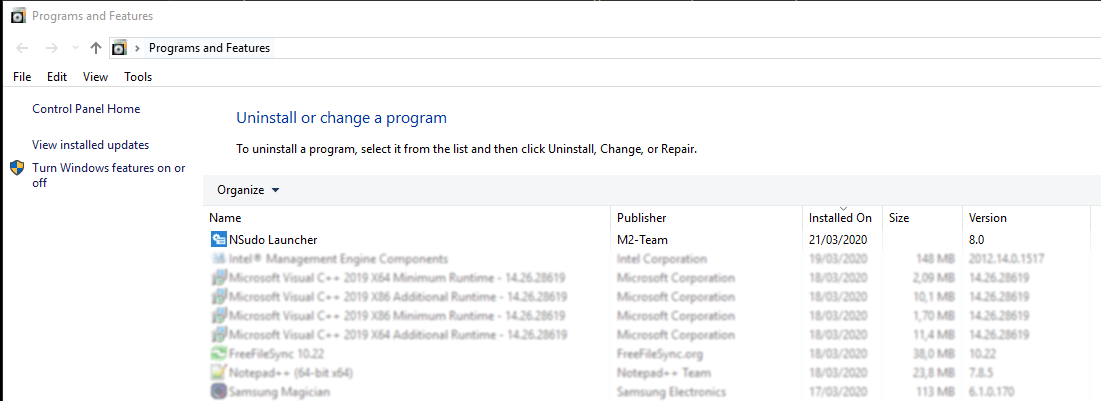Open the Organize dropdown

pyautogui.click(x=248, y=190)
